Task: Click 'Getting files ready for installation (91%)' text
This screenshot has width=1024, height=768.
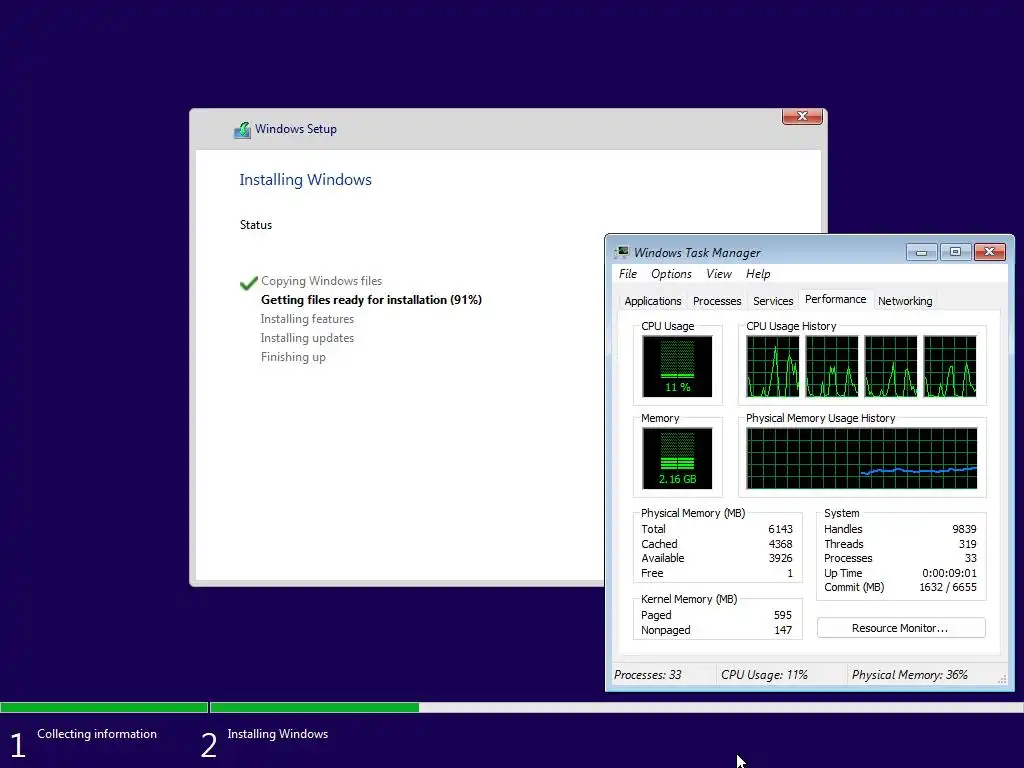Action: [x=371, y=300]
